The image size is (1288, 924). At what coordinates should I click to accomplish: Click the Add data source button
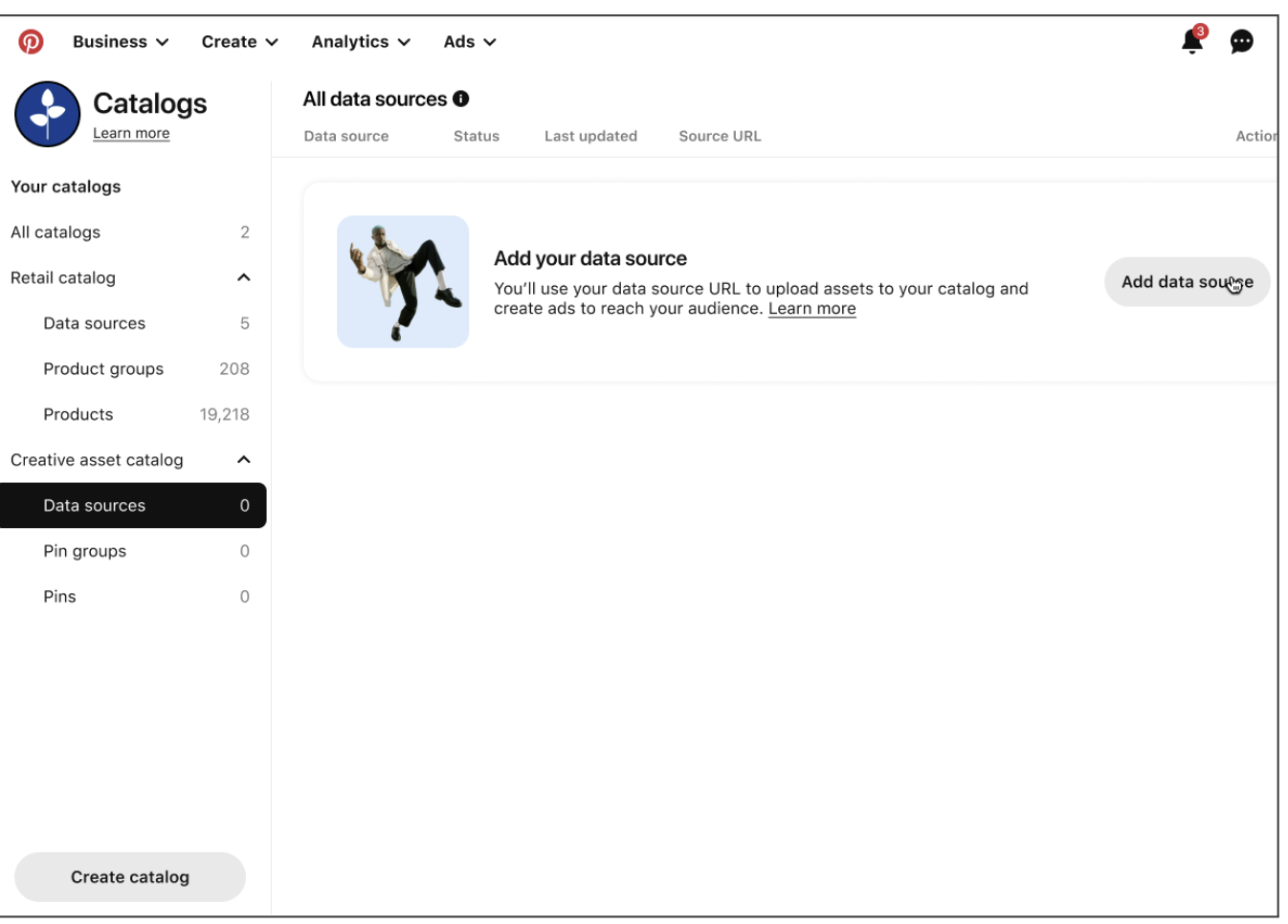[x=1188, y=282]
